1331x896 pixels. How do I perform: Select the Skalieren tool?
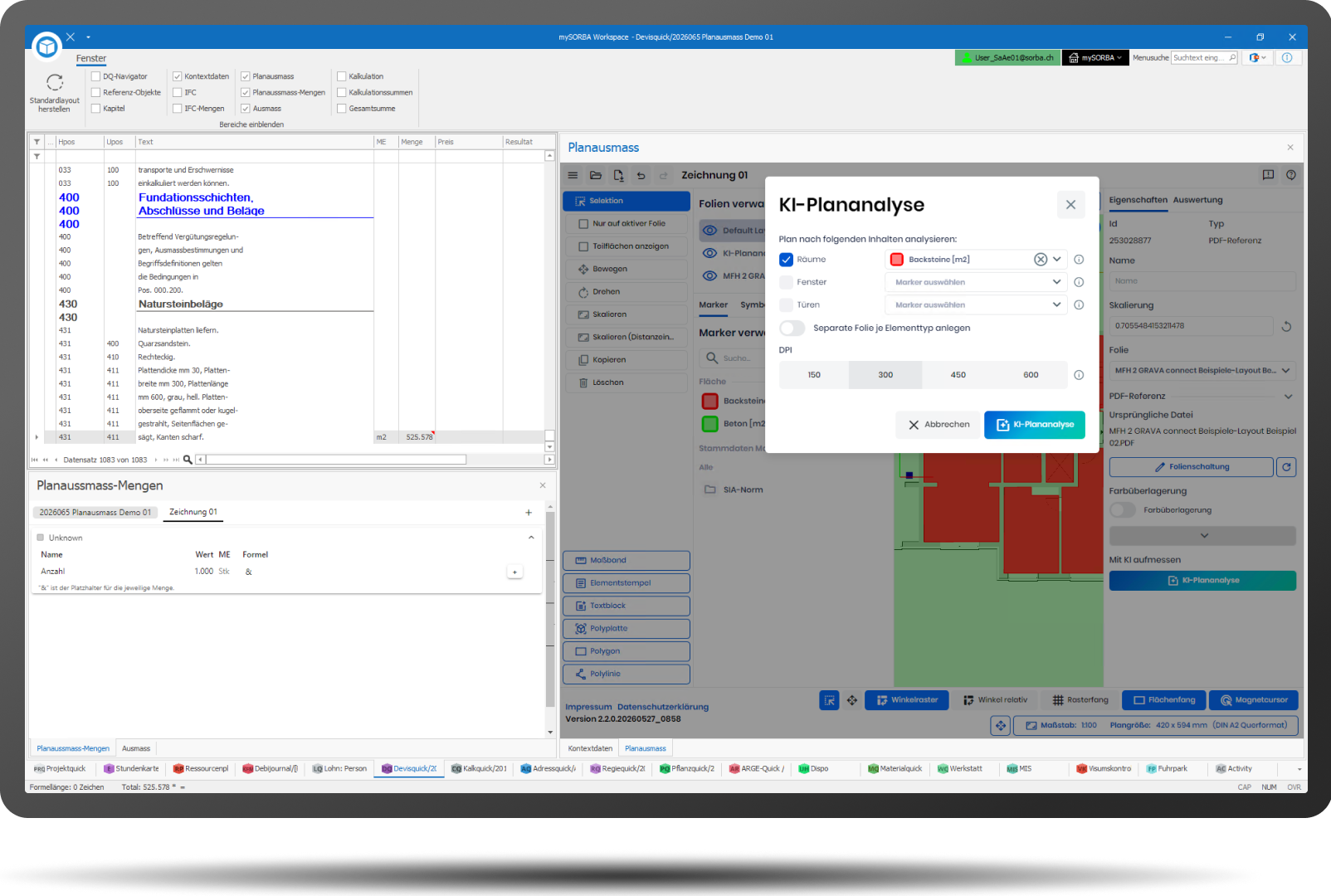tap(626, 314)
